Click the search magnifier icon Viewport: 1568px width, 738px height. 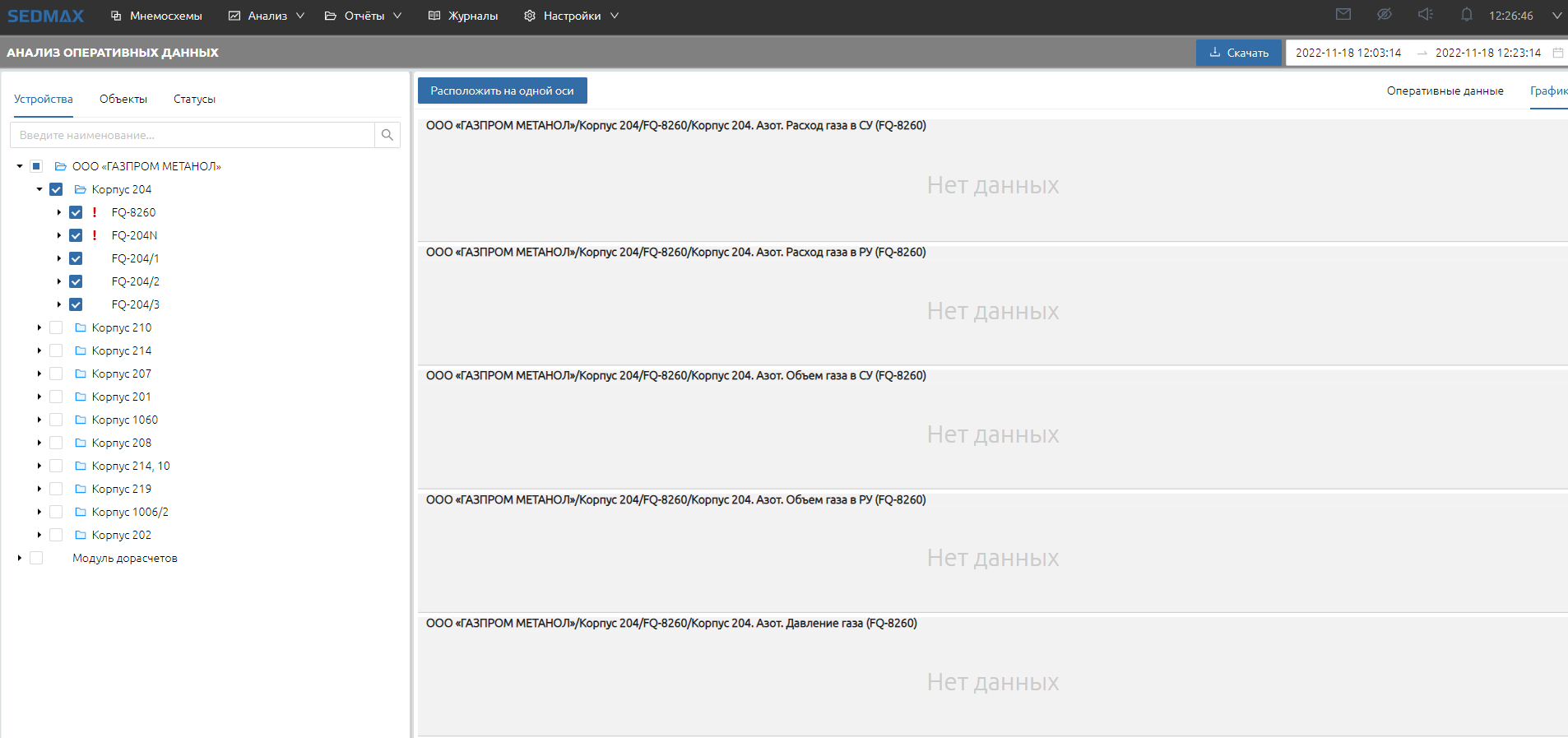click(387, 135)
